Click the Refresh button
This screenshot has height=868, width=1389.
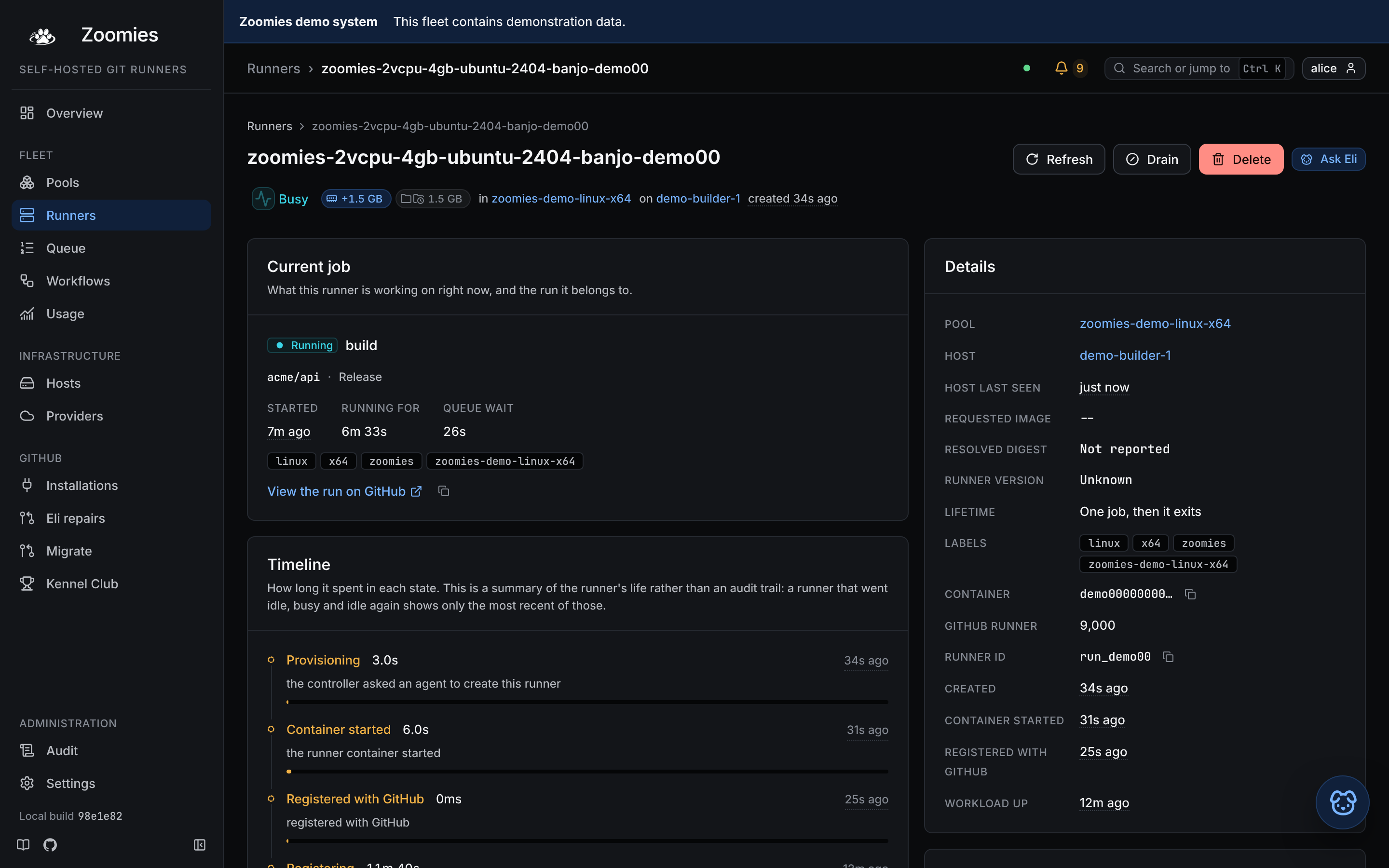[x=1059, y=159]
